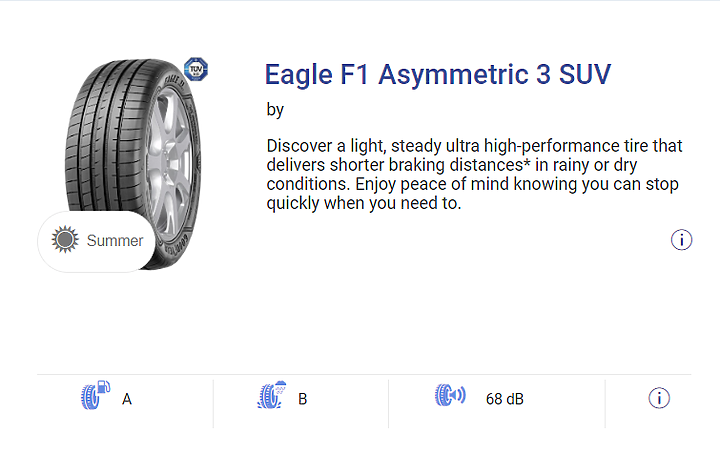Click the tire tread pattern in image
Screen dimensions: 720x454
[x=106, y=138]
